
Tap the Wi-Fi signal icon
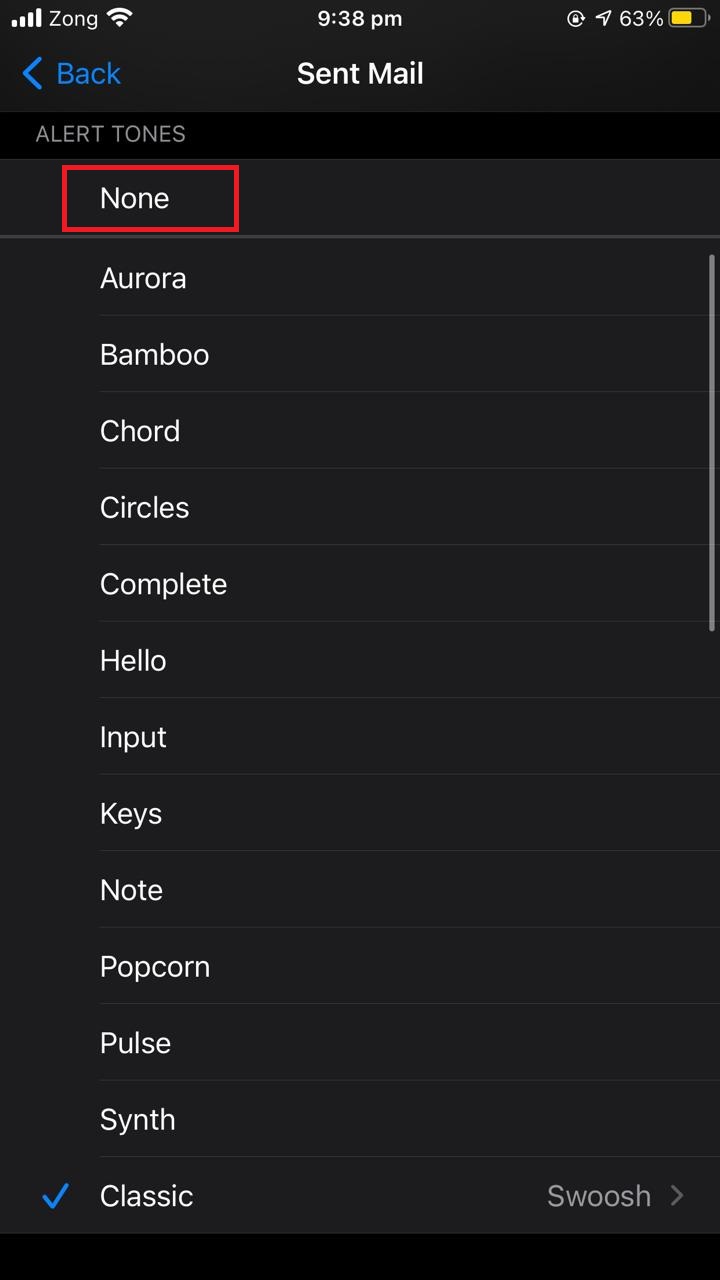(x=120, y=18)
